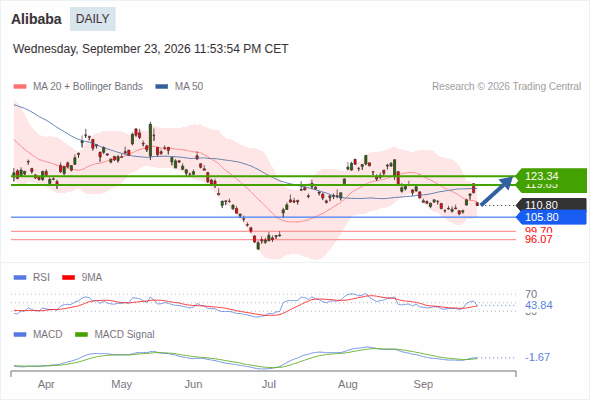Viewport: 590px width, 400px height.
Task: Select the May marker on the time axis
Action: pos(122,384)
